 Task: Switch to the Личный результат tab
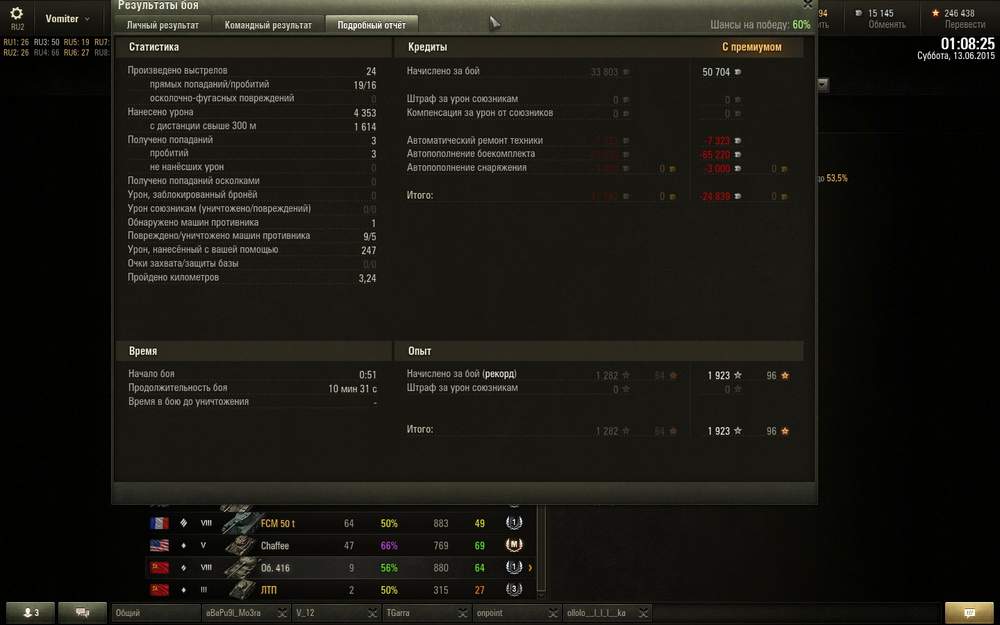point(162,25)
